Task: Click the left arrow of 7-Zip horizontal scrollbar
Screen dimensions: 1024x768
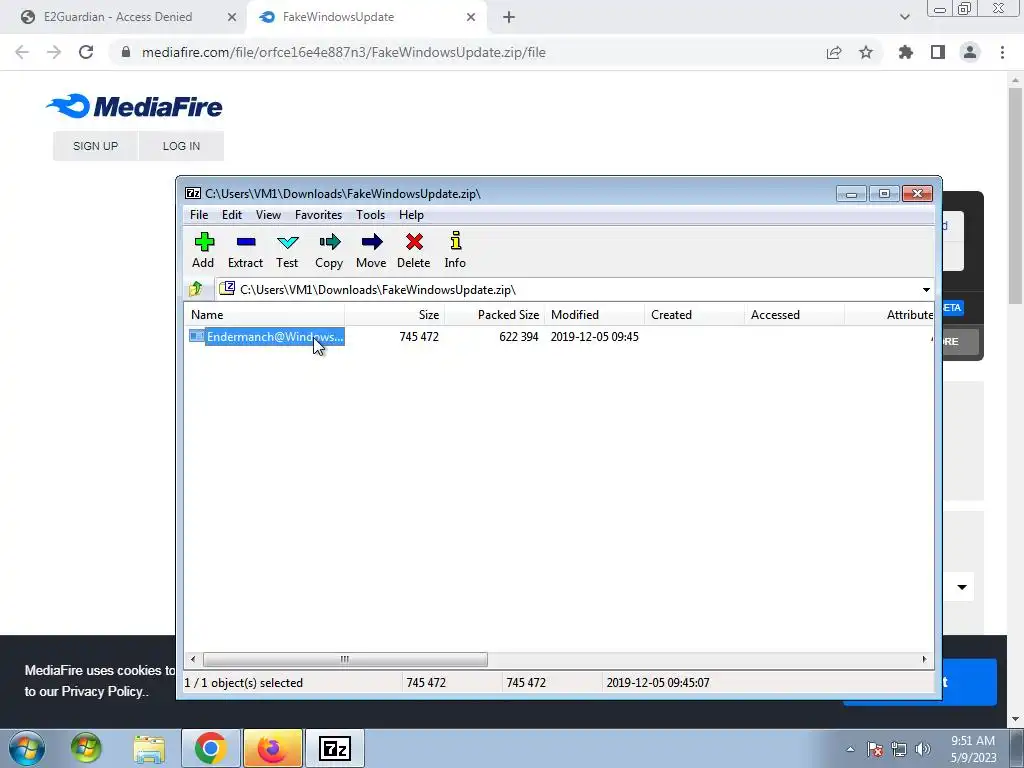Action: pos(193,659)
